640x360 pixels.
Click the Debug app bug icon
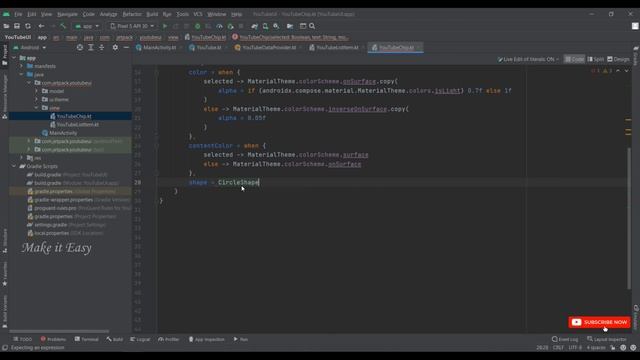(x=198, y=26)
